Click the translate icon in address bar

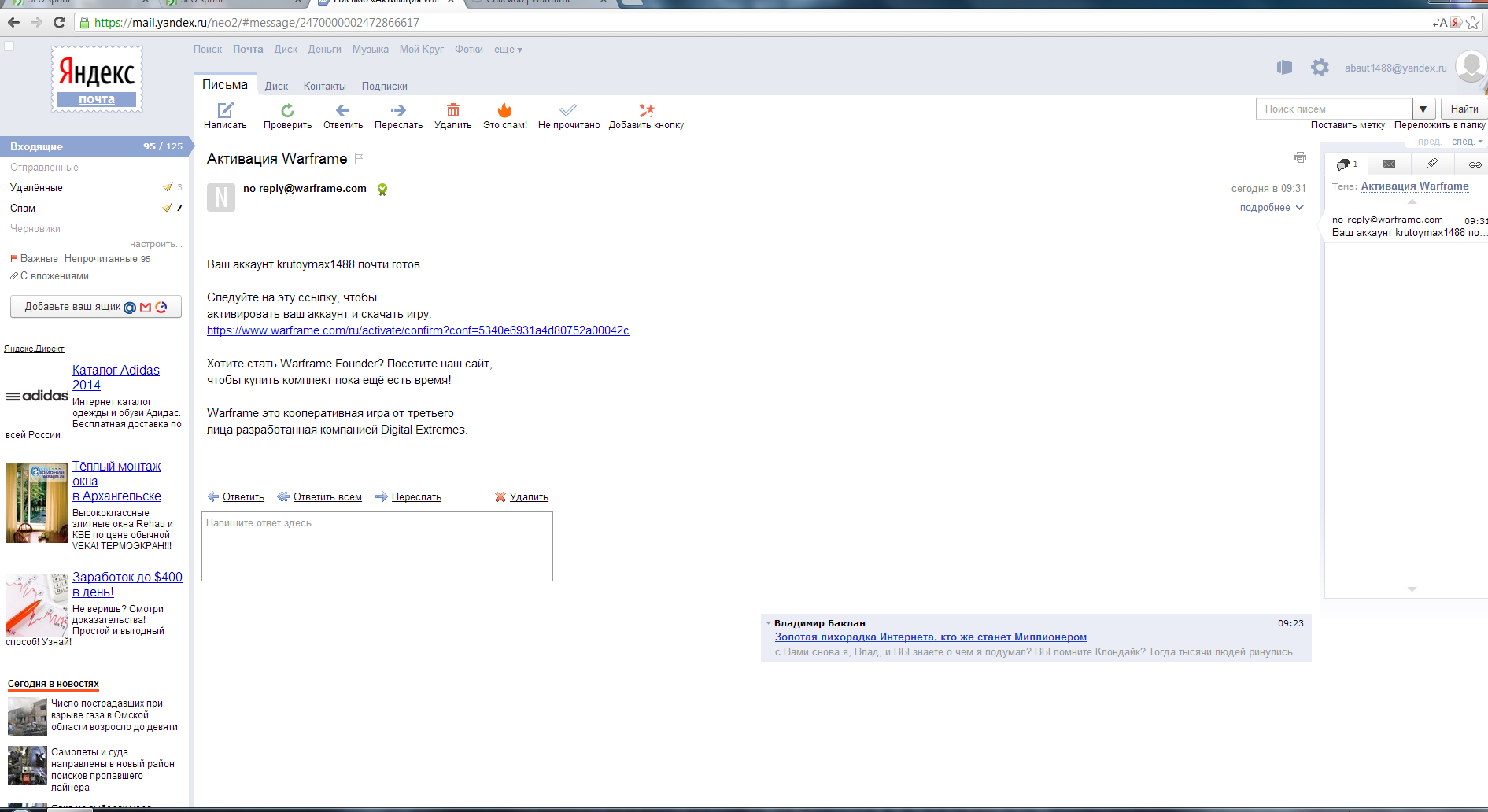tap(1440, 23)
